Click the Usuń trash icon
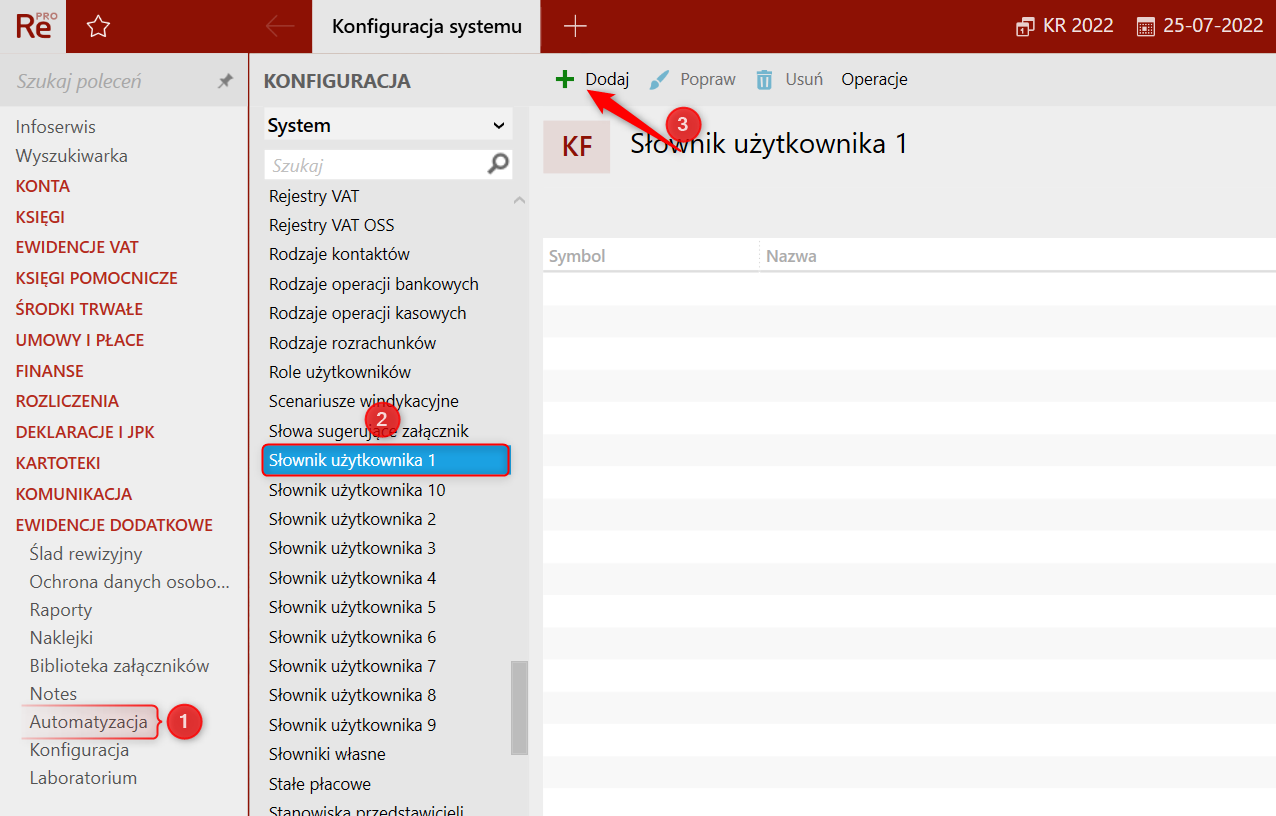This screenshot has height=816, width=1276. 764,80
